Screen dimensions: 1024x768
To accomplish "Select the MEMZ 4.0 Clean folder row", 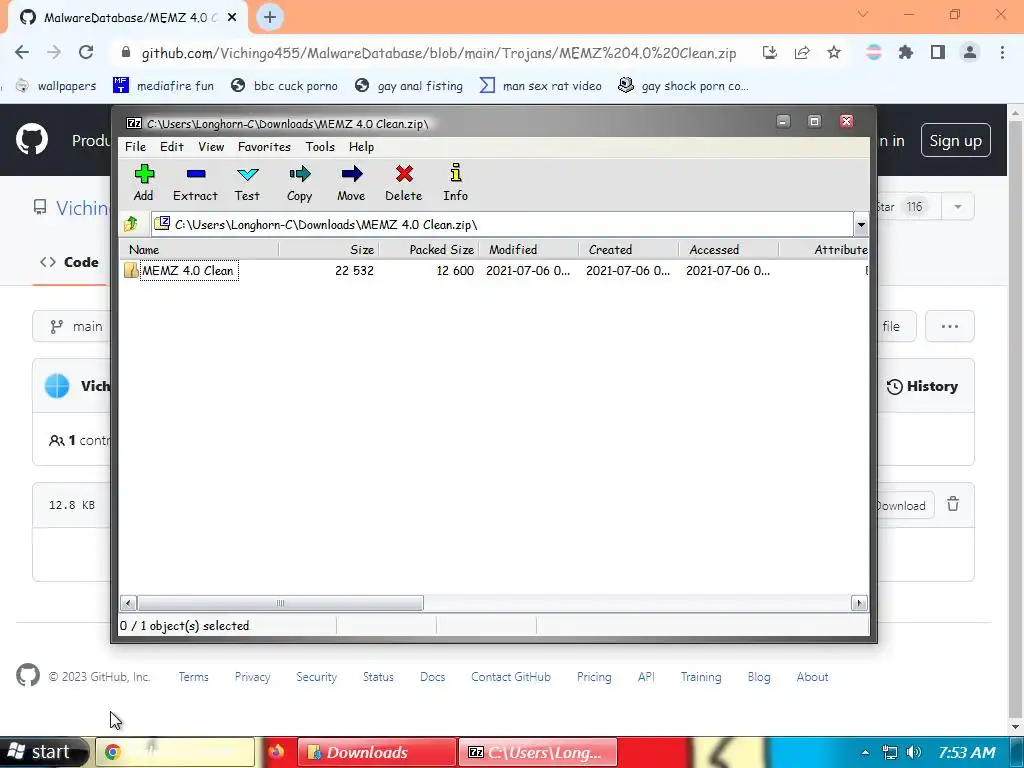I will 494,270.
